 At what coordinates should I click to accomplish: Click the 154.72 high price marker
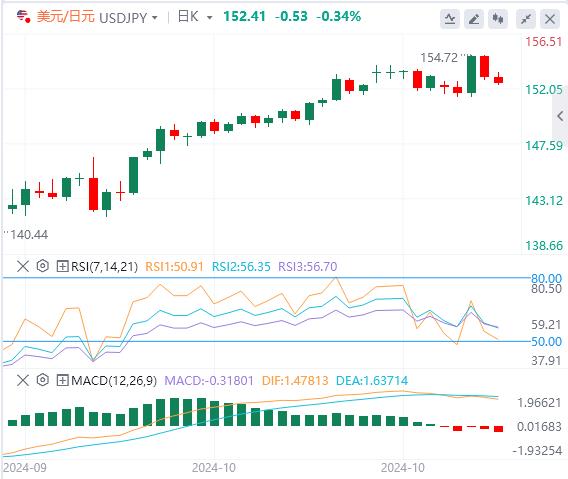pyautogui.click(x=439, y=58)
